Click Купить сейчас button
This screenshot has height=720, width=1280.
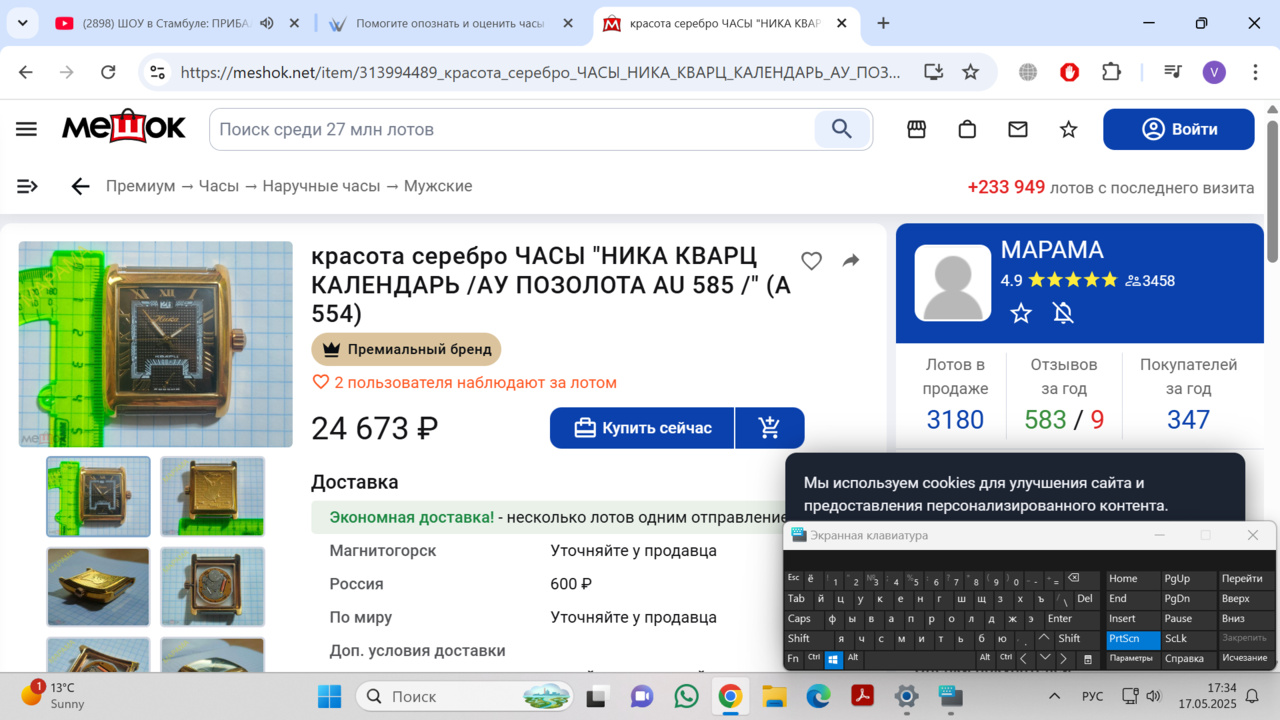coord(642,428)
